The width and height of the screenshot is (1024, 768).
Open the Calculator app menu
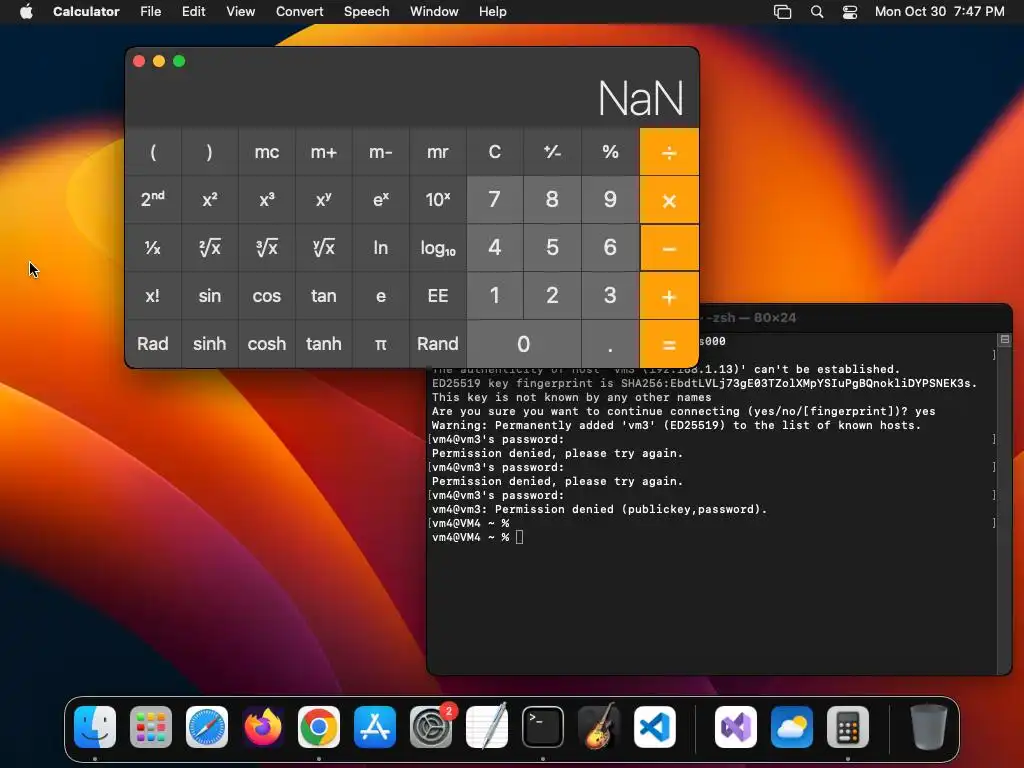click(x=86, y=11)
